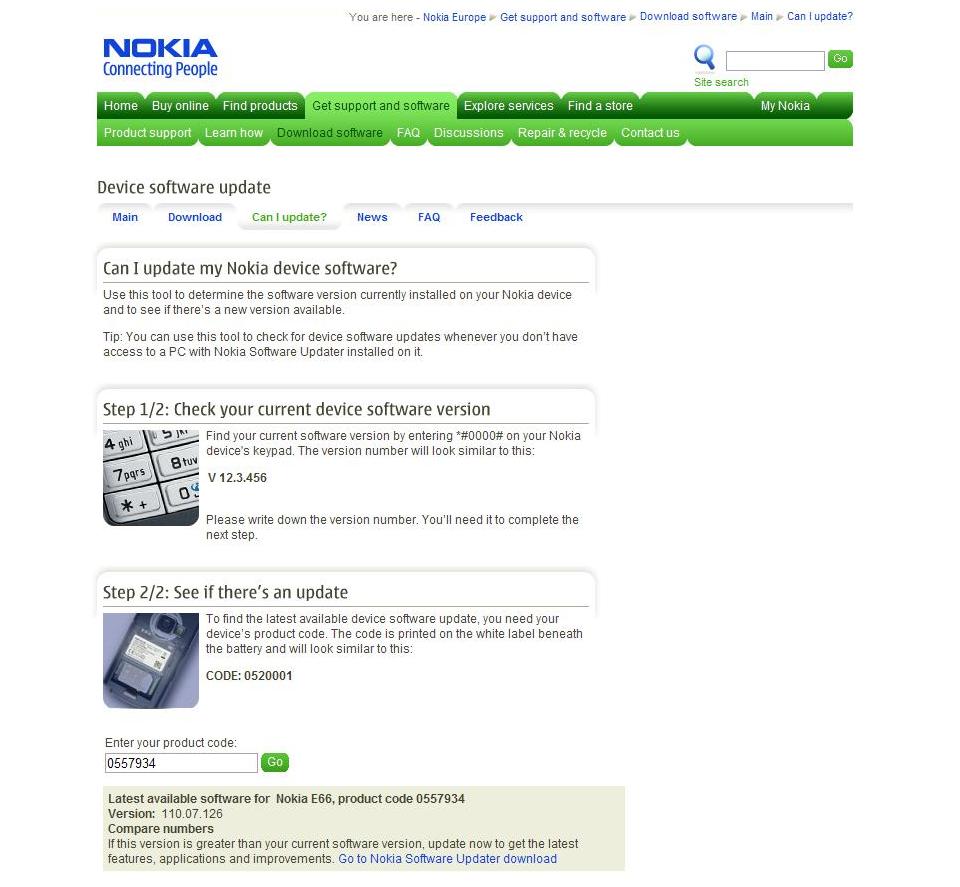Focus the site search text field

(x=774, y=61)
